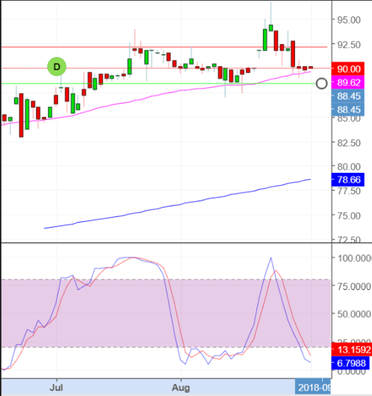Click the upper red resistance line at 92.50
The width and height of the screenshot is (372, 396).
tap(163, 47)
